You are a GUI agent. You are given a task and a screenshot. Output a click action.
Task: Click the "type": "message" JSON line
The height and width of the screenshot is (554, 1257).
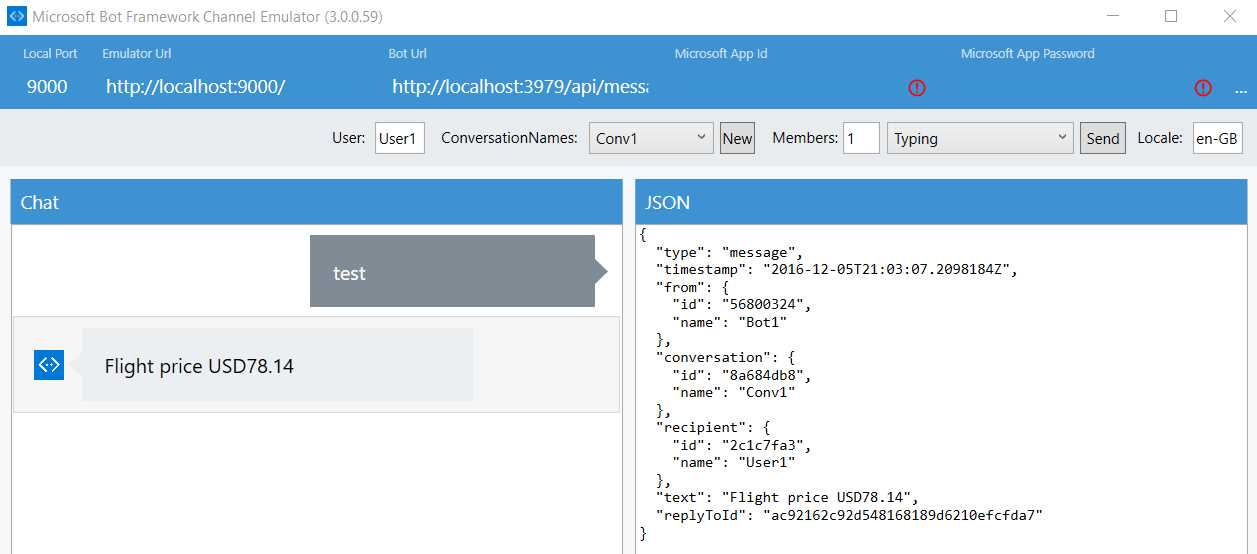click(x=729, y=252)
